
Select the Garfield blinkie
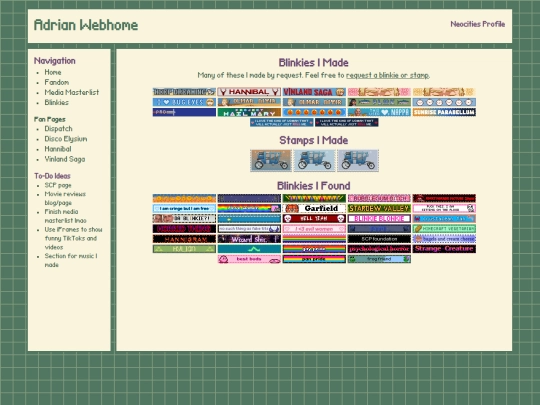point(314,208)
